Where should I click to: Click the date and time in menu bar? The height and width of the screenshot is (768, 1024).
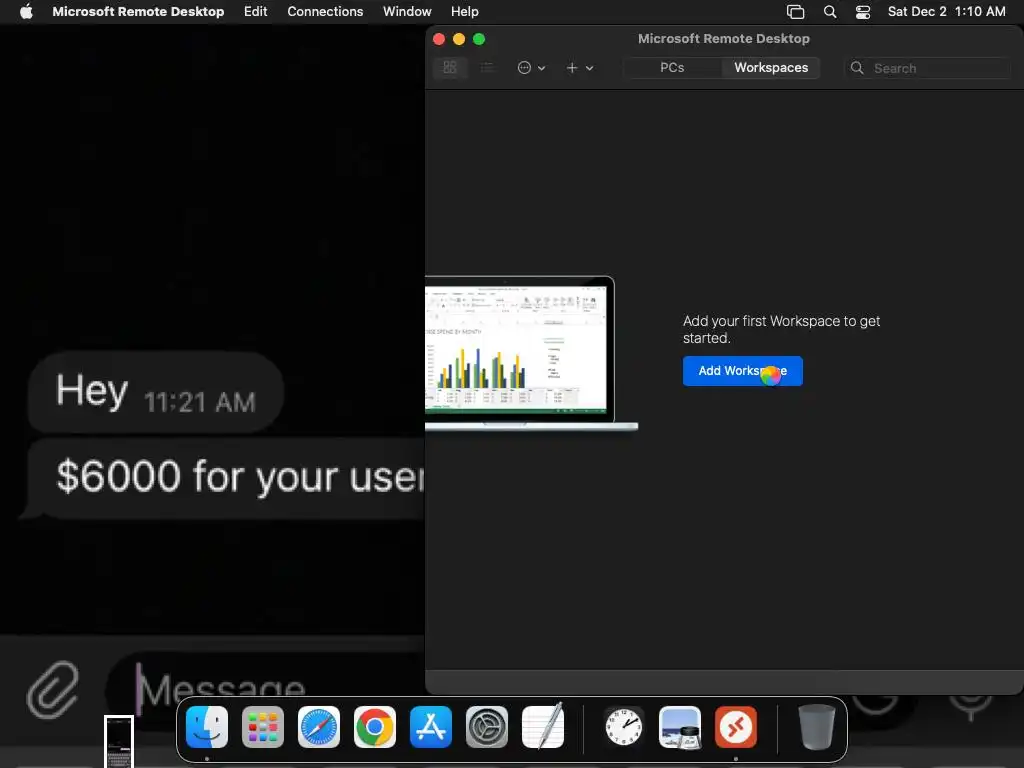[946, 12]
